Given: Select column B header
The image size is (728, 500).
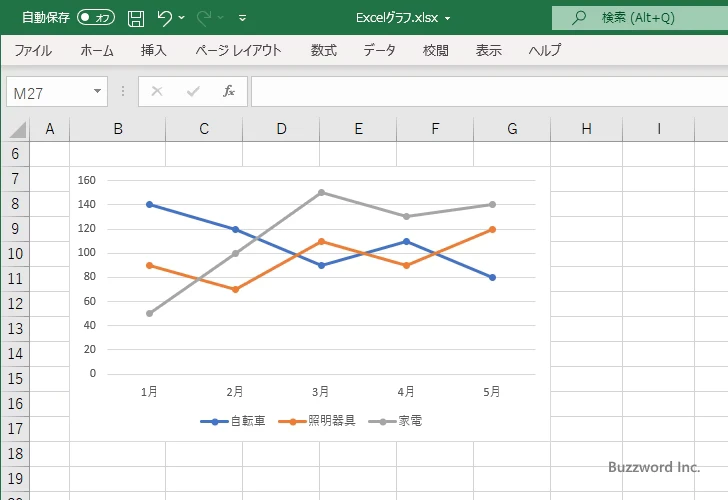Looking at the screenshot, I should pyautogui.click(x=118, y=129).
